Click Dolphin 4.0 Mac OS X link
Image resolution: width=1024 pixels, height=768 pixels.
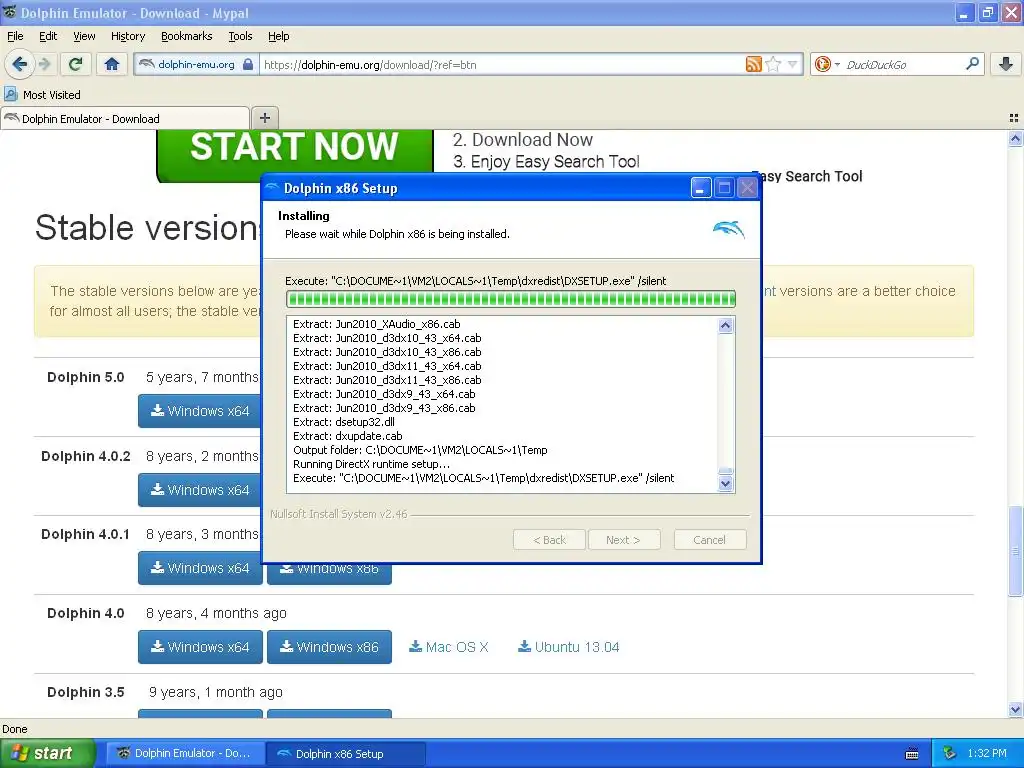click(449, 647)
